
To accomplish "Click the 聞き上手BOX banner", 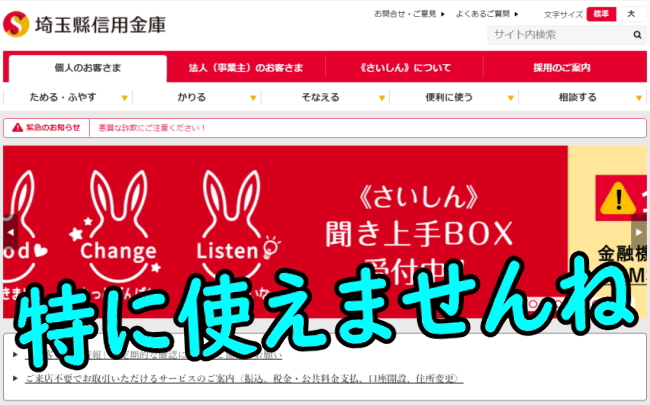I will [x=285, y=232].
